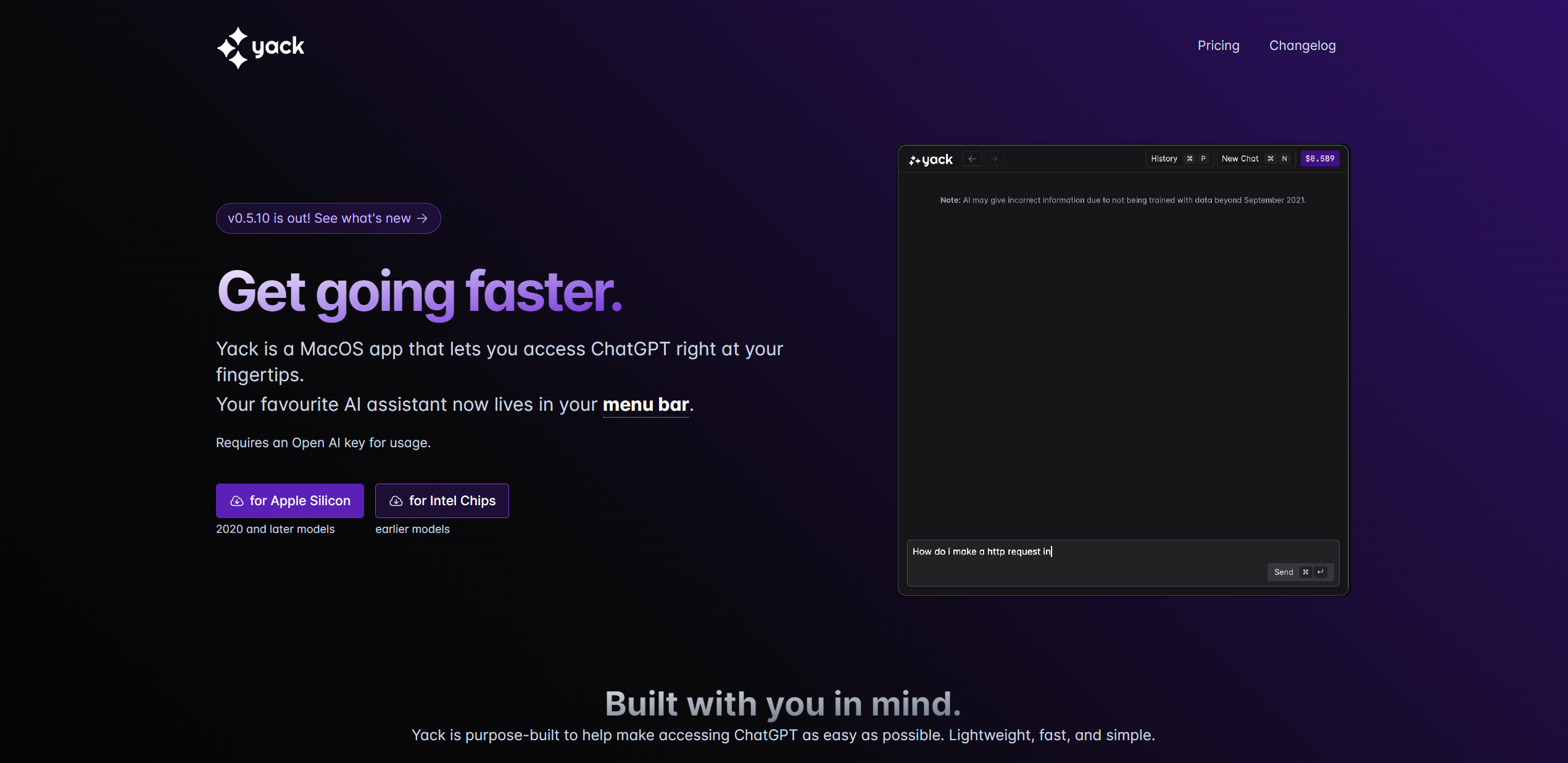
Task: Open the Pricing page
Action: [x=1218, y=46]
